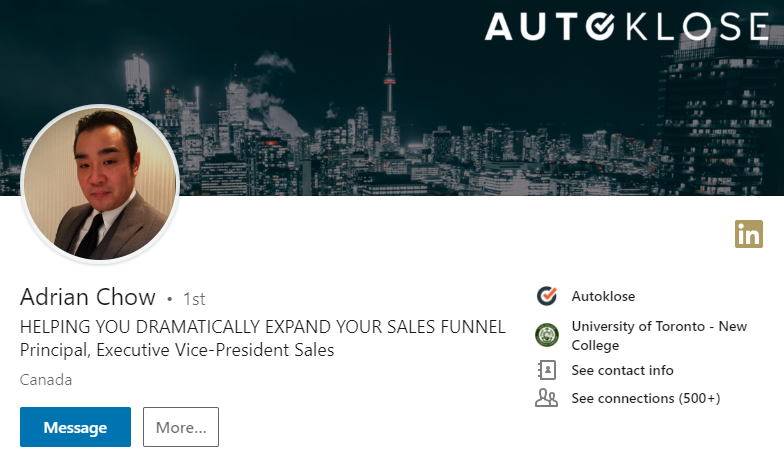Click the Canada location text
Screen dimensions: 784x457
tap(46, 380)
